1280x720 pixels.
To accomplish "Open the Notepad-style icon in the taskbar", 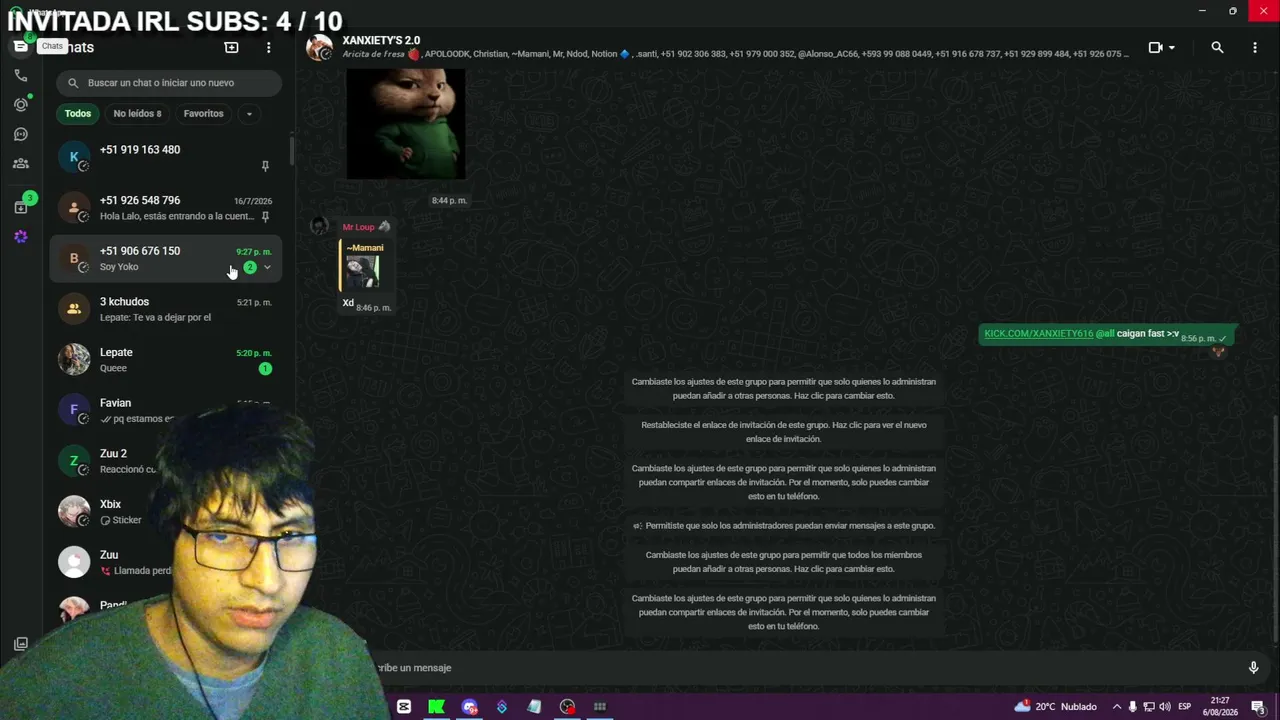I will click(534, 707).
